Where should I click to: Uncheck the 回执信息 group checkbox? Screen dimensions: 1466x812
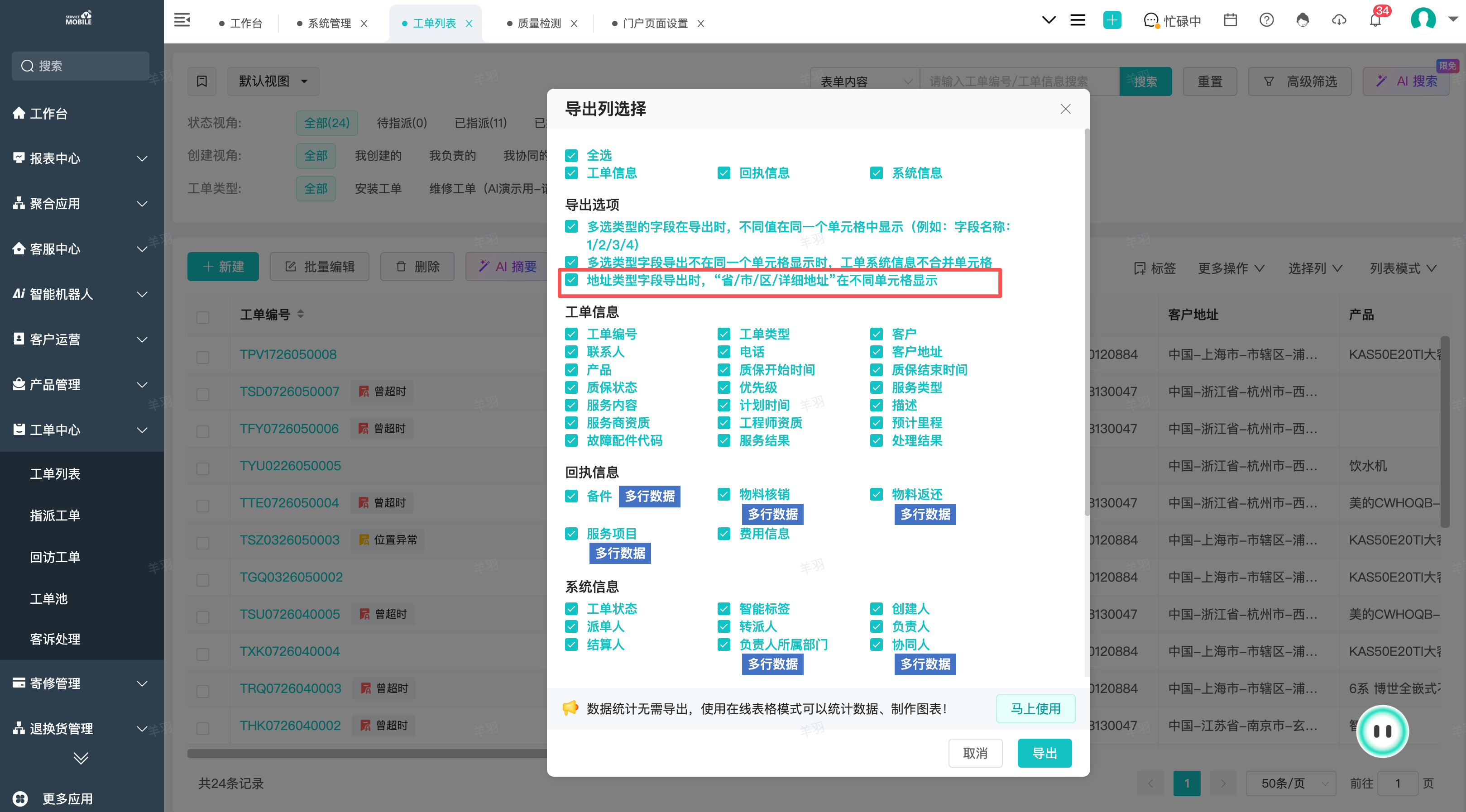(724, 173)
